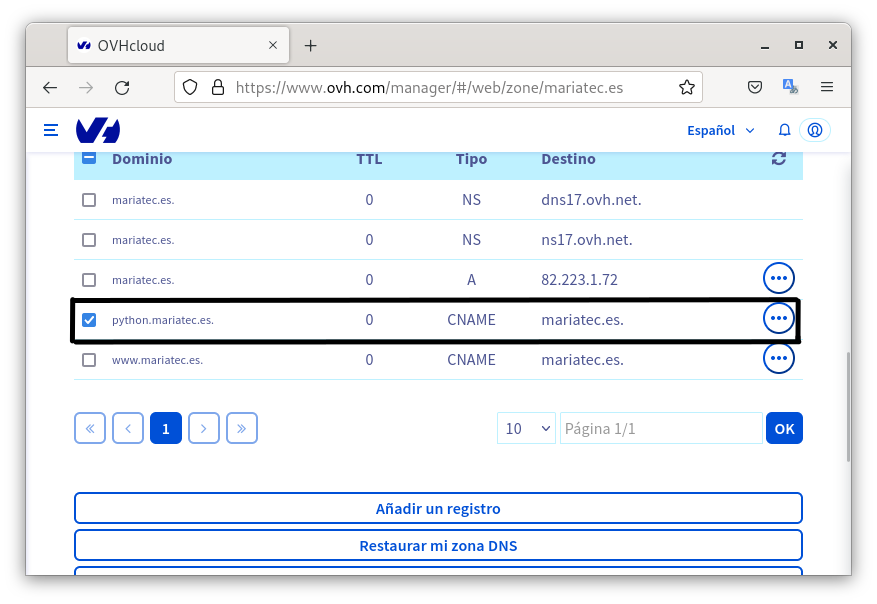877x604 pixels.
Task: Open the OVHcloud hamburger sidebar menu
Action: 51,130
